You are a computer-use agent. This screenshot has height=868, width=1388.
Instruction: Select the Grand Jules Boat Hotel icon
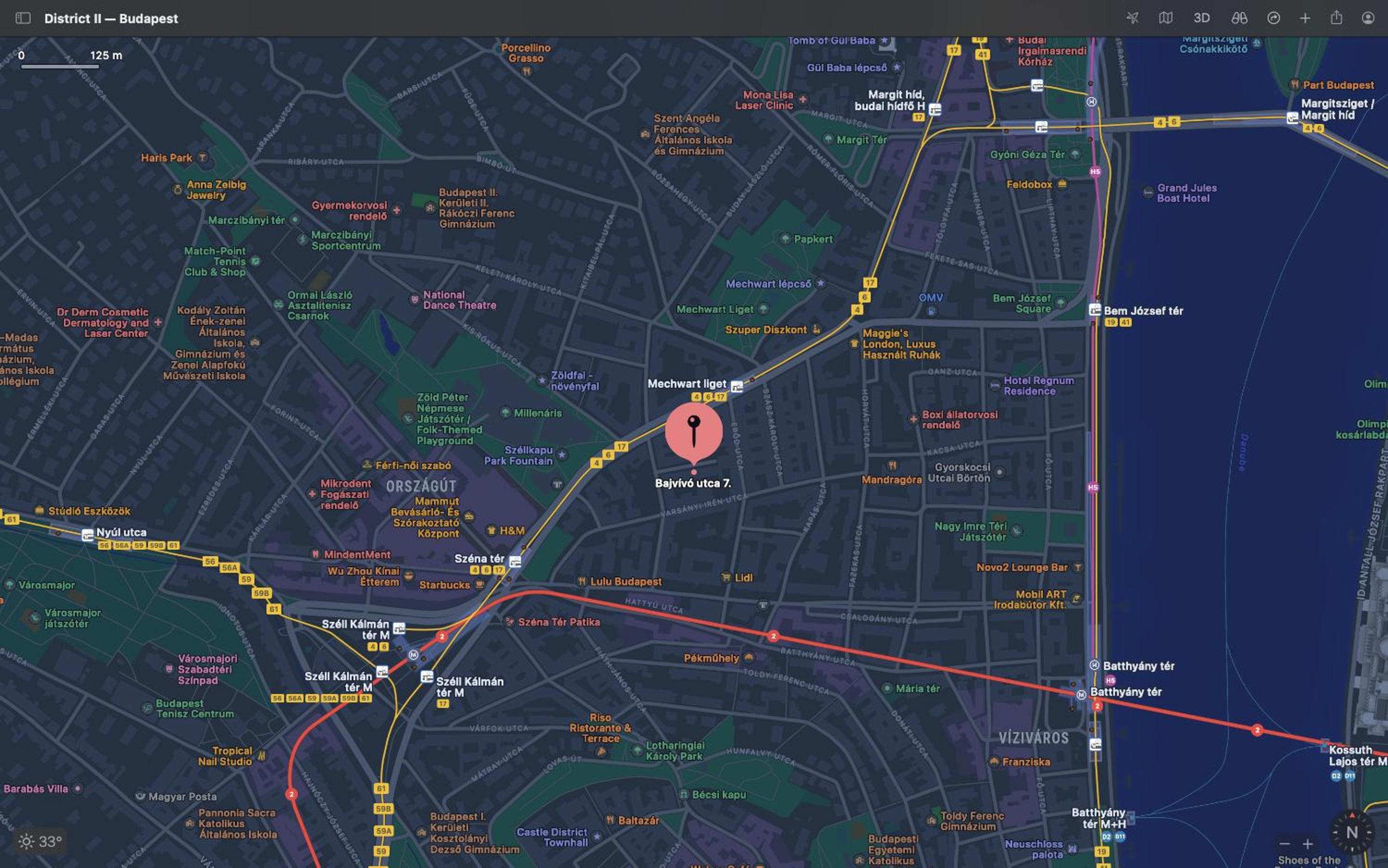[1148, 193]
